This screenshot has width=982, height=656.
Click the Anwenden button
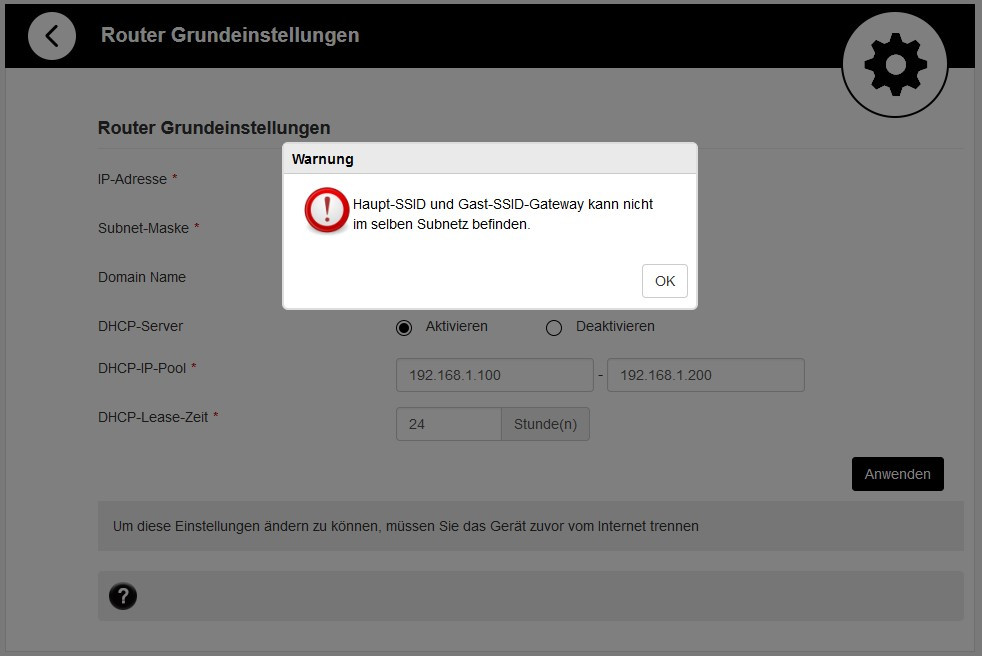pos(897,474)
